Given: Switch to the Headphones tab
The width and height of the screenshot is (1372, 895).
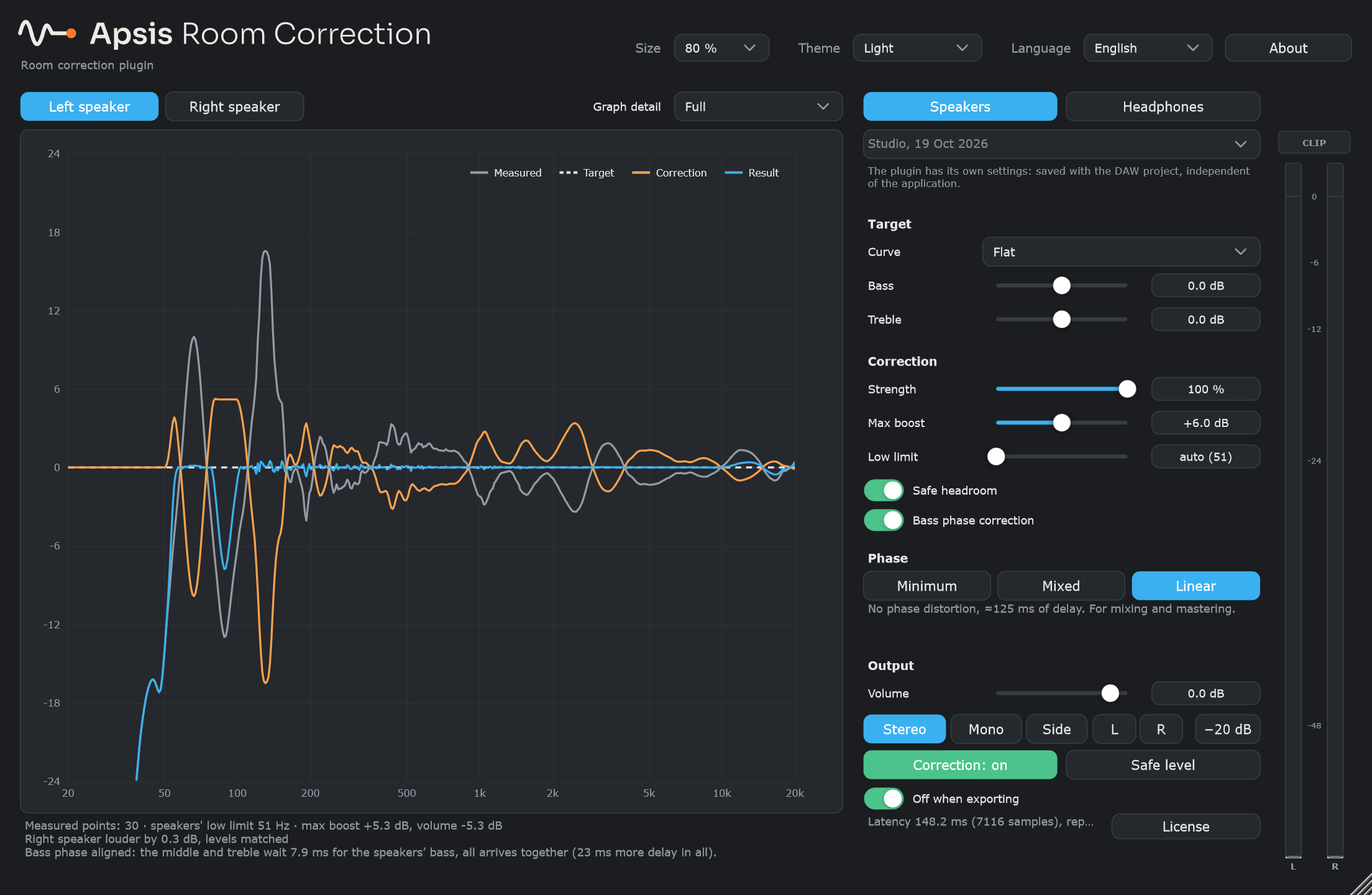Looking at the screenshot, I should tap(1163, 106).
